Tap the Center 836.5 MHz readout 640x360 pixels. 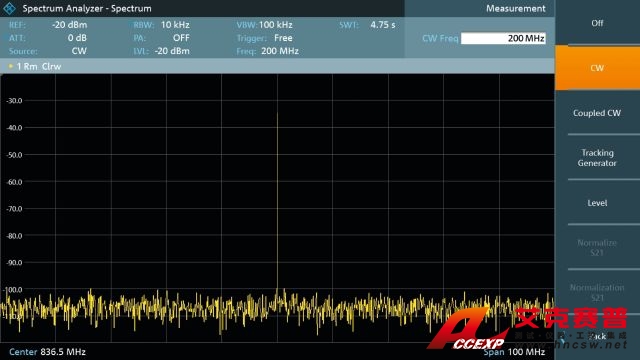point(47,352)
